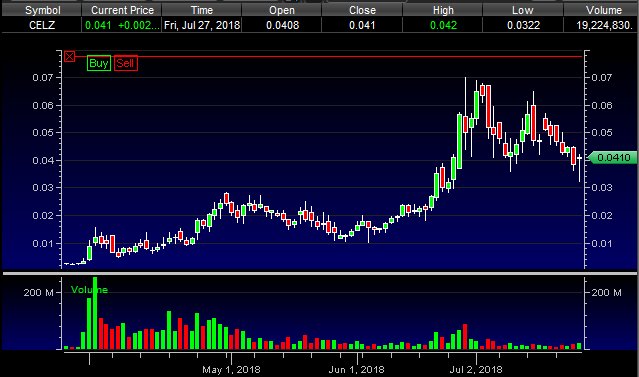This screenshot has width=639, height=377.
Task: Select the Symbol column header
Action: [x=42, y=10]
